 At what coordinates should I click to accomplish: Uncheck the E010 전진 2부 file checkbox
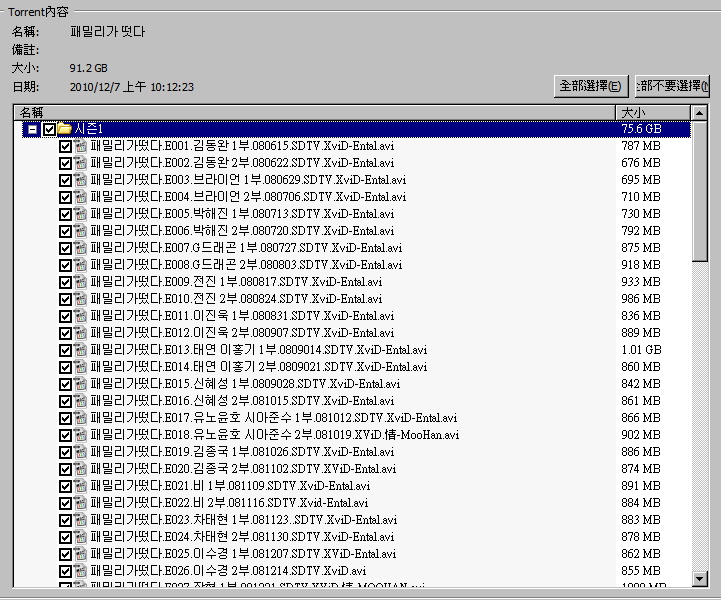click(65, 300)
